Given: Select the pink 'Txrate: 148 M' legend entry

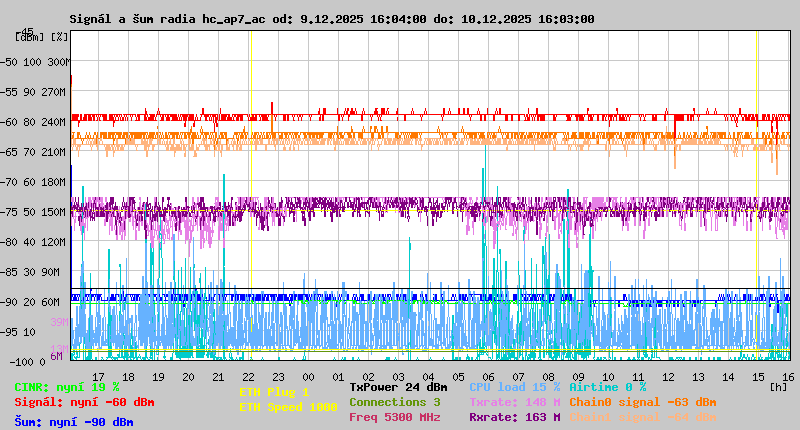Looking at the screenshot, I should click(514, 402).
